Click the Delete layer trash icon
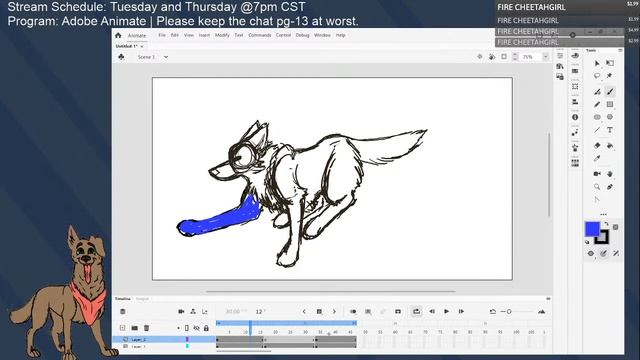 (146, 328)
